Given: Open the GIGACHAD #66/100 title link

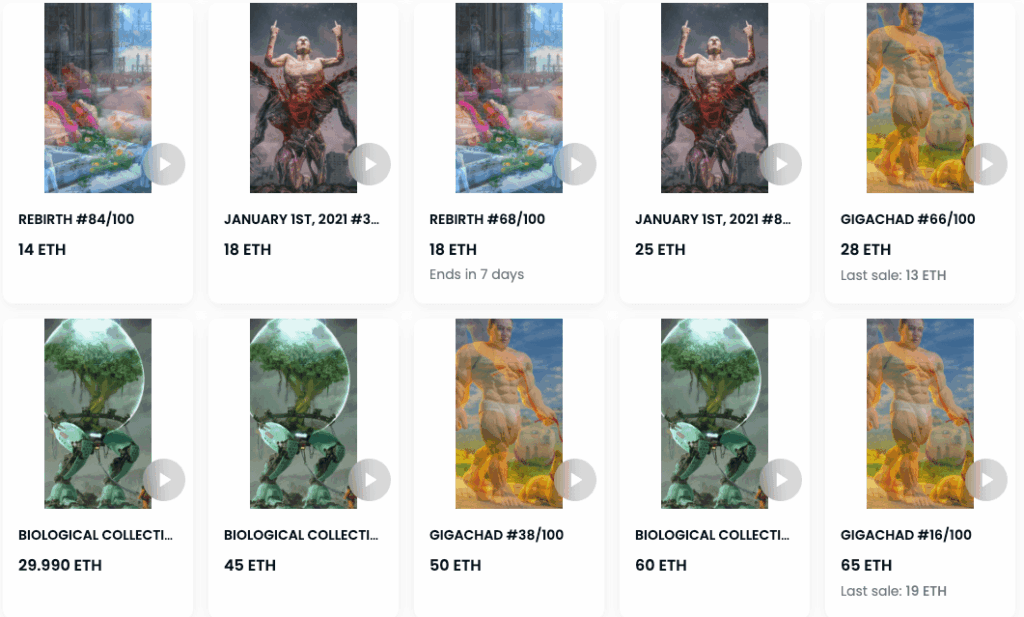Looking at the screenshot, I should coord(908,219).
